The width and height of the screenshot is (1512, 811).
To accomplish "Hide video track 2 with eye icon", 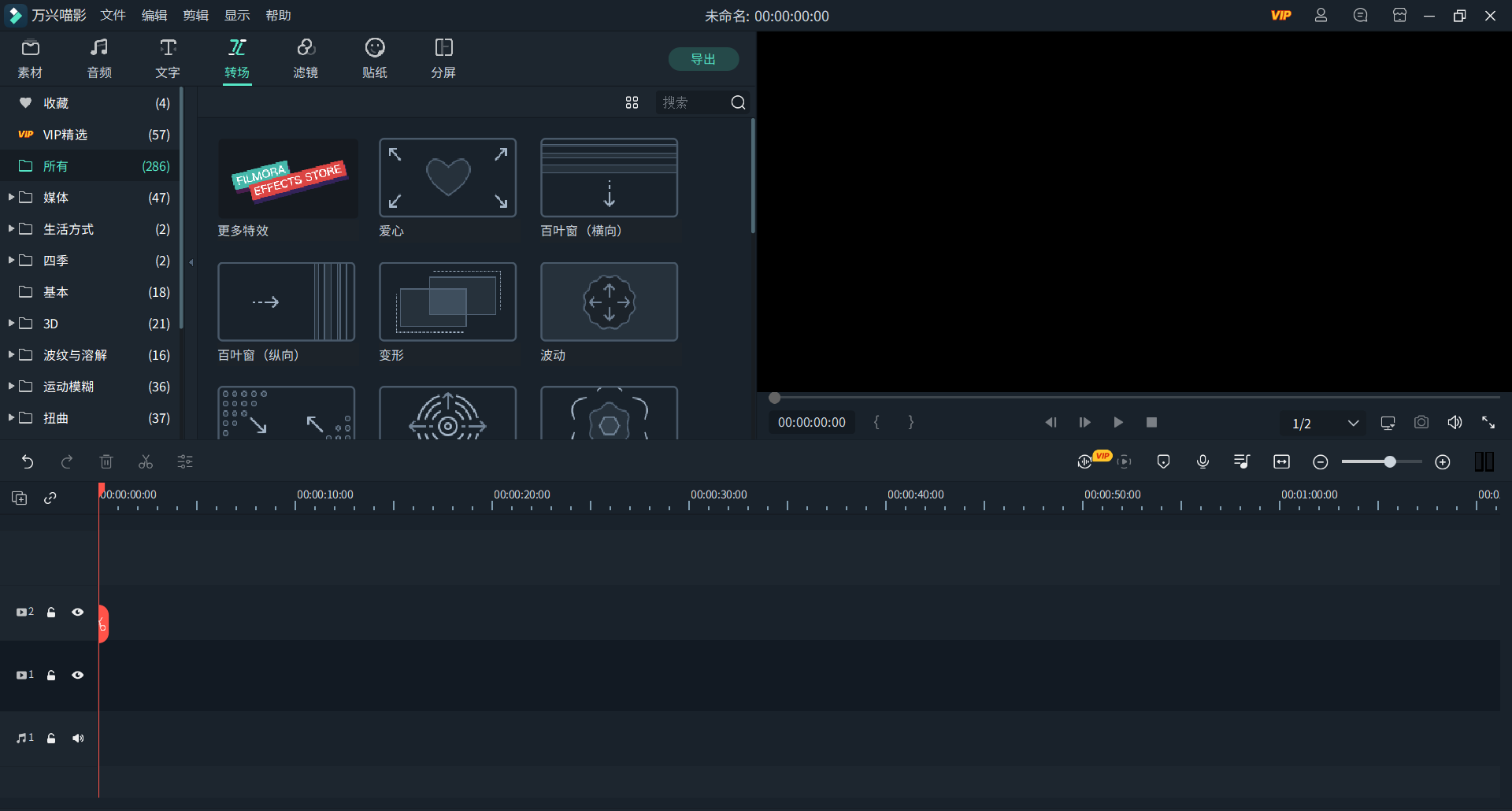I will pyautogui.click(x=78, y=613).
